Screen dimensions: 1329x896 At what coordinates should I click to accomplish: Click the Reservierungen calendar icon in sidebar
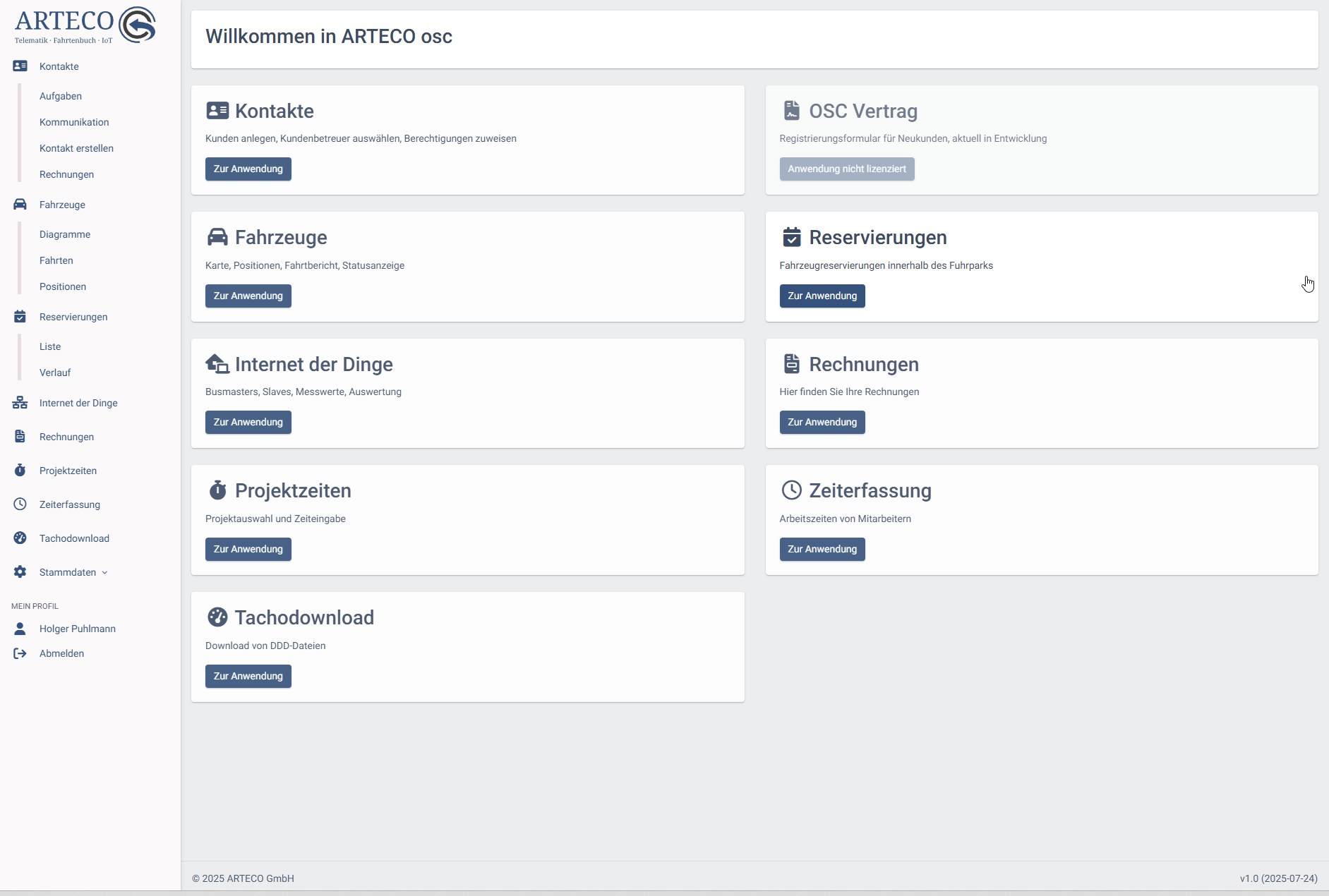(x=20, y=317)
